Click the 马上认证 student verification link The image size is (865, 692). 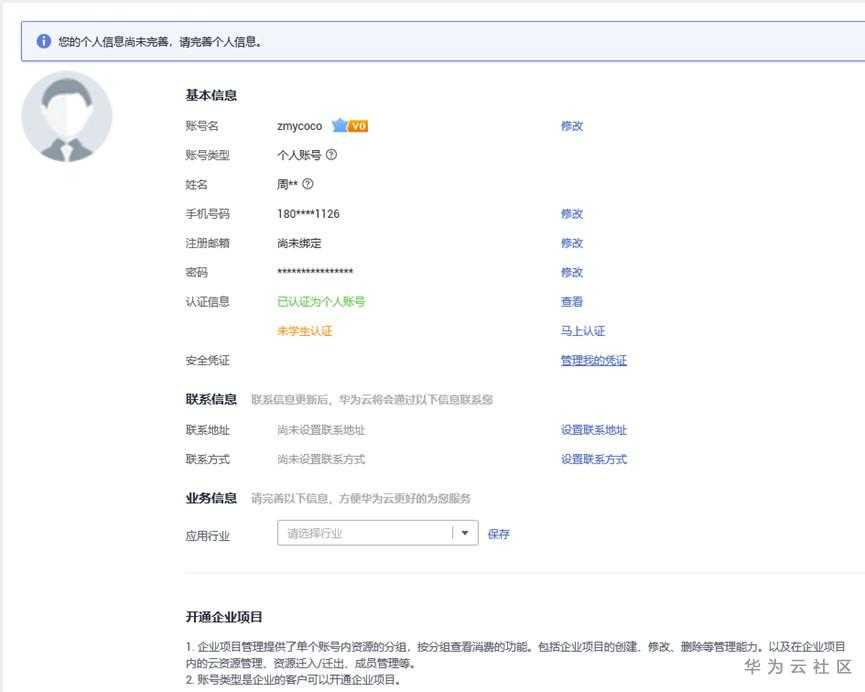(x=583, y=331)
